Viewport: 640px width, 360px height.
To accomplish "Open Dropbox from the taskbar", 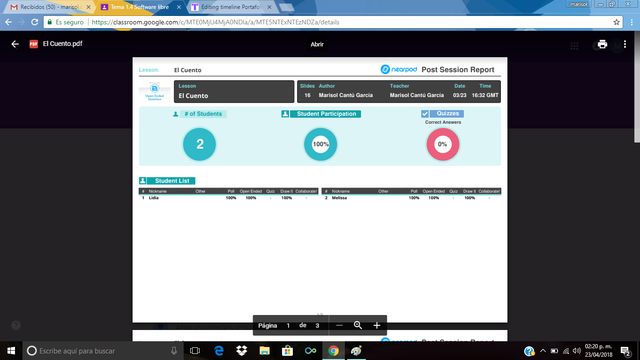I will point(242,351).
